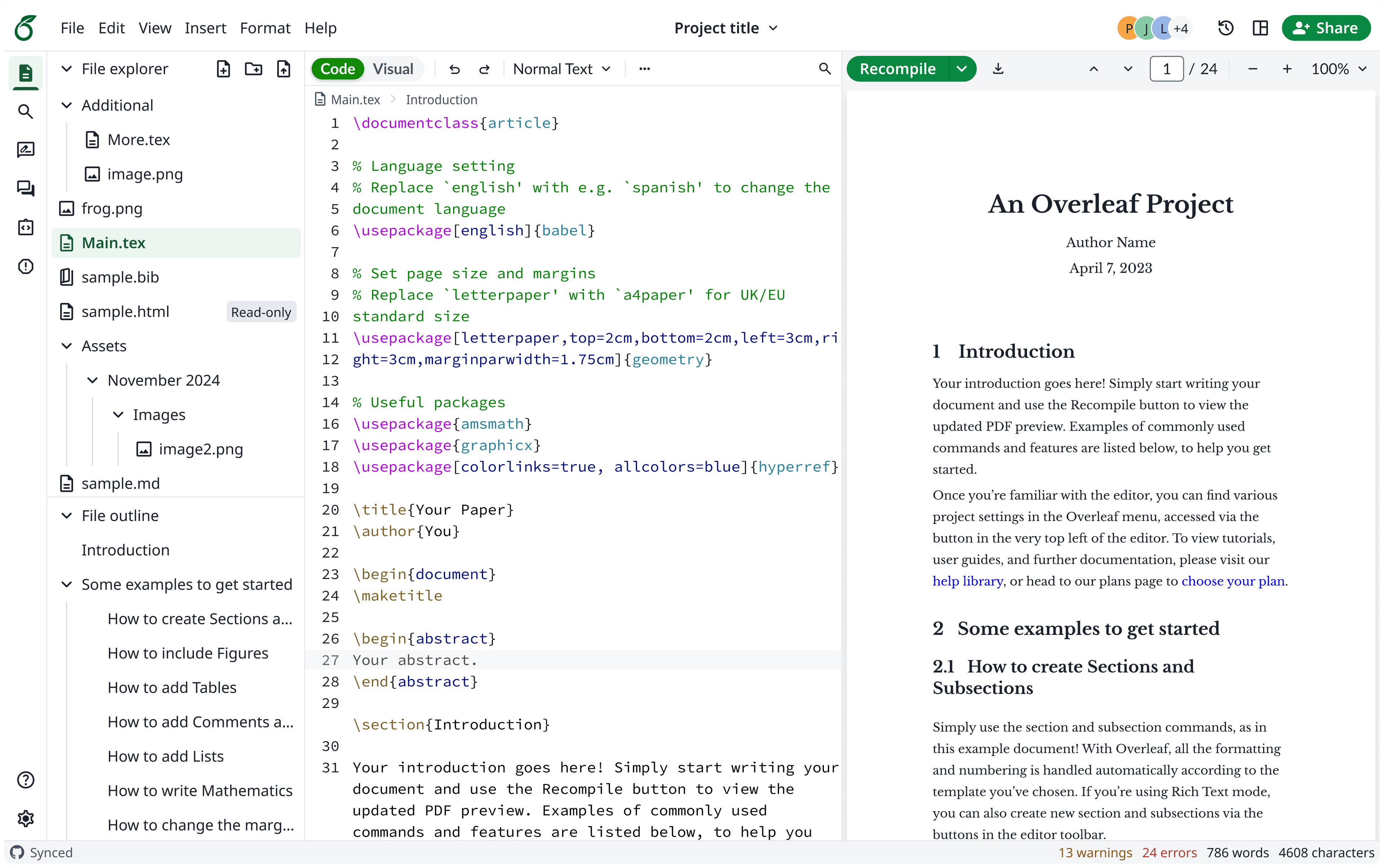This screenshot has width=1384, height=868.
Task: Switch to Visual editor mode
Action: (393, 68)
